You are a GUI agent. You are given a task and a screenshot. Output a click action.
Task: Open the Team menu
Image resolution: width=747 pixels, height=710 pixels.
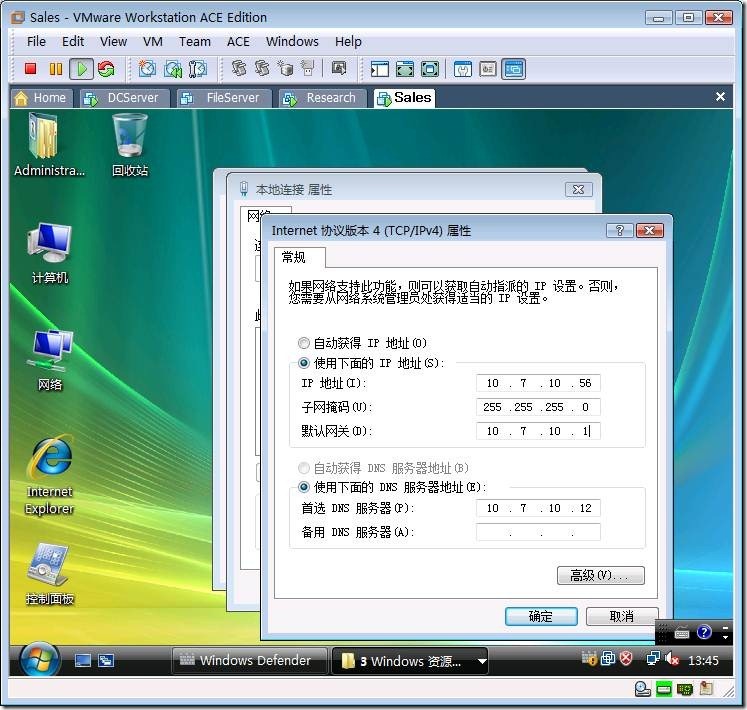(x=195, y=41)
